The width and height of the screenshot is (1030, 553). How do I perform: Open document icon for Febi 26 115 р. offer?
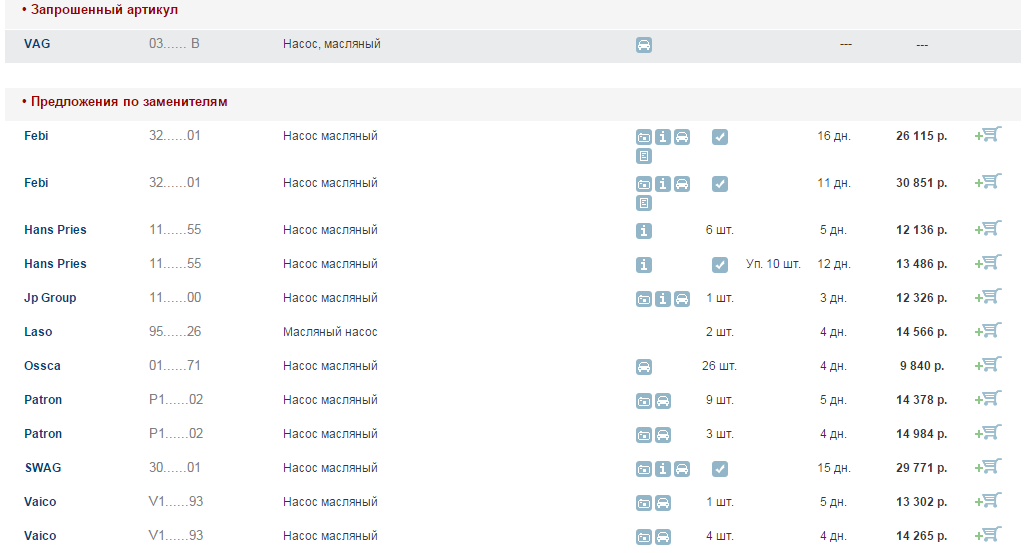pyautogui.click(x=644, y=156)
